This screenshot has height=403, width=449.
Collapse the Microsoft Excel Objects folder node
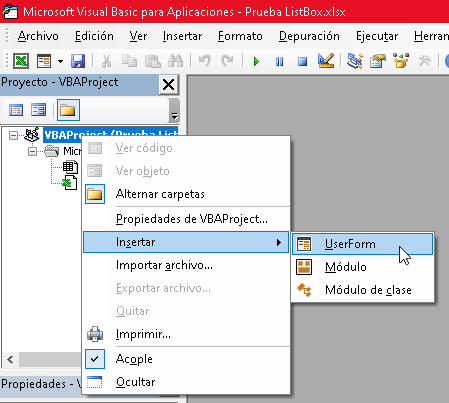coord(32,152)
